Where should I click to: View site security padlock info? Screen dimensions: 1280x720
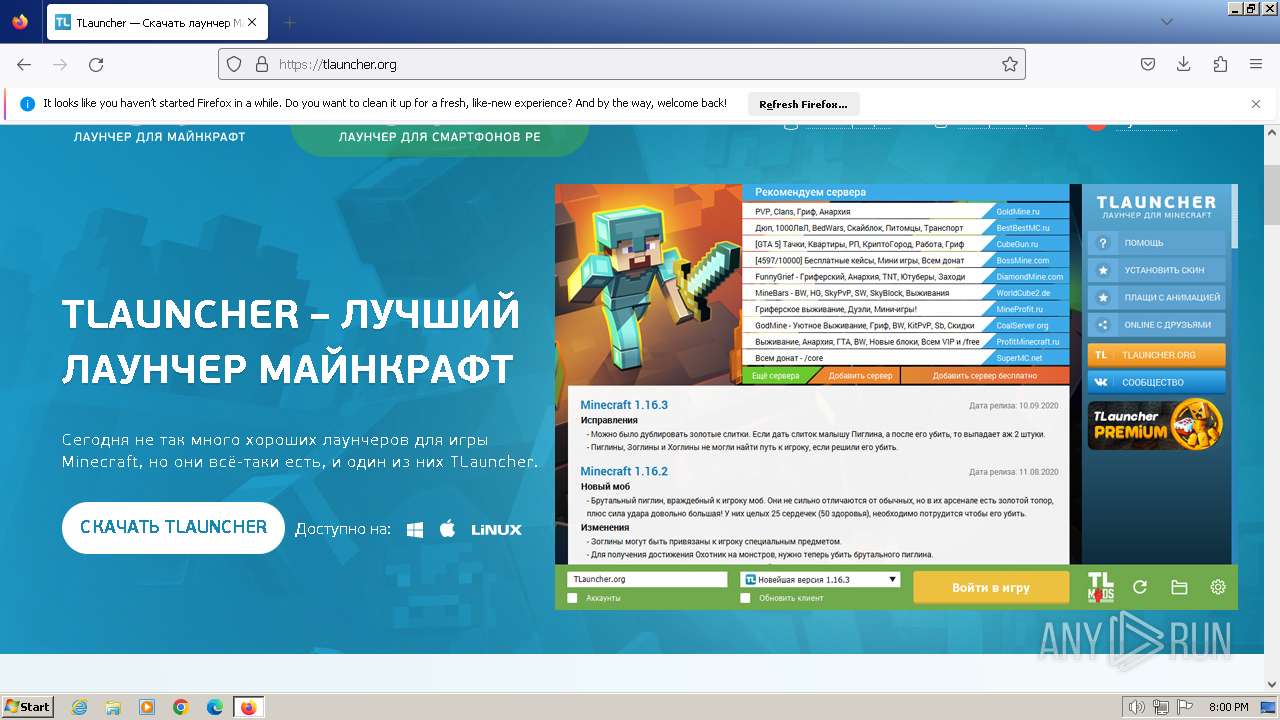click(x=262, y=64)
